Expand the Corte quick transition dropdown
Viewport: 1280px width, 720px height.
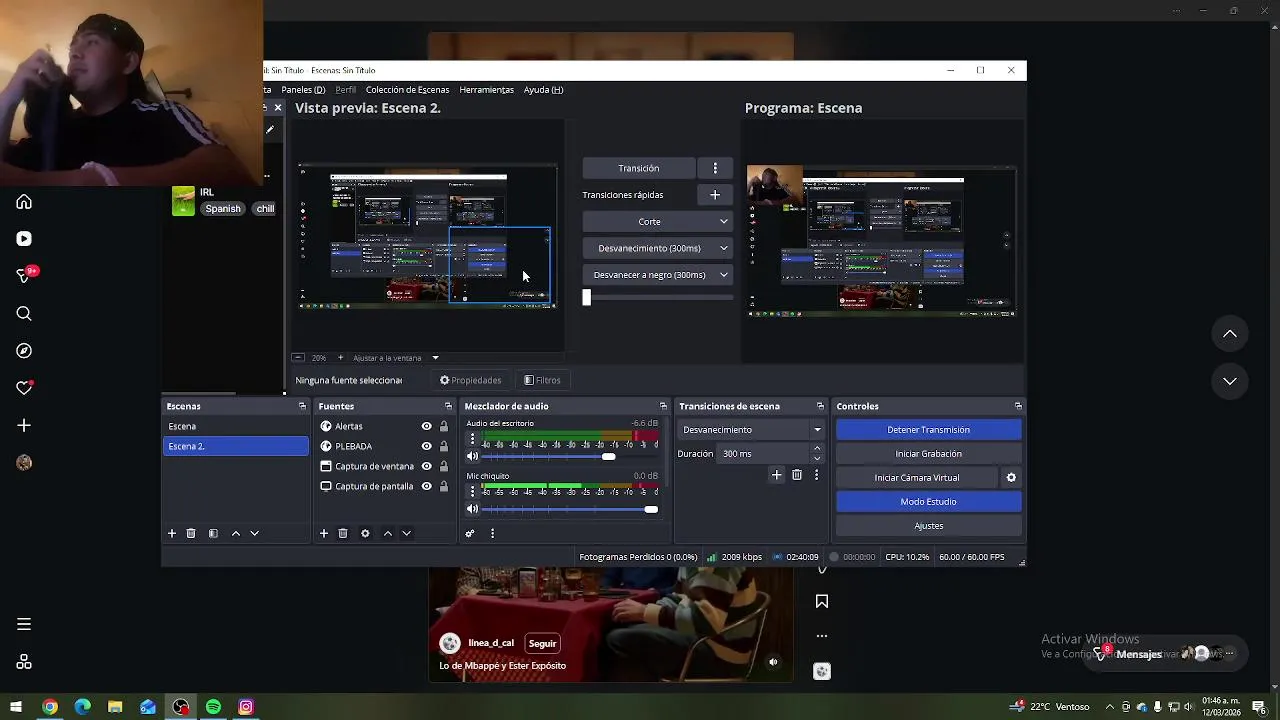click(724, 222)
